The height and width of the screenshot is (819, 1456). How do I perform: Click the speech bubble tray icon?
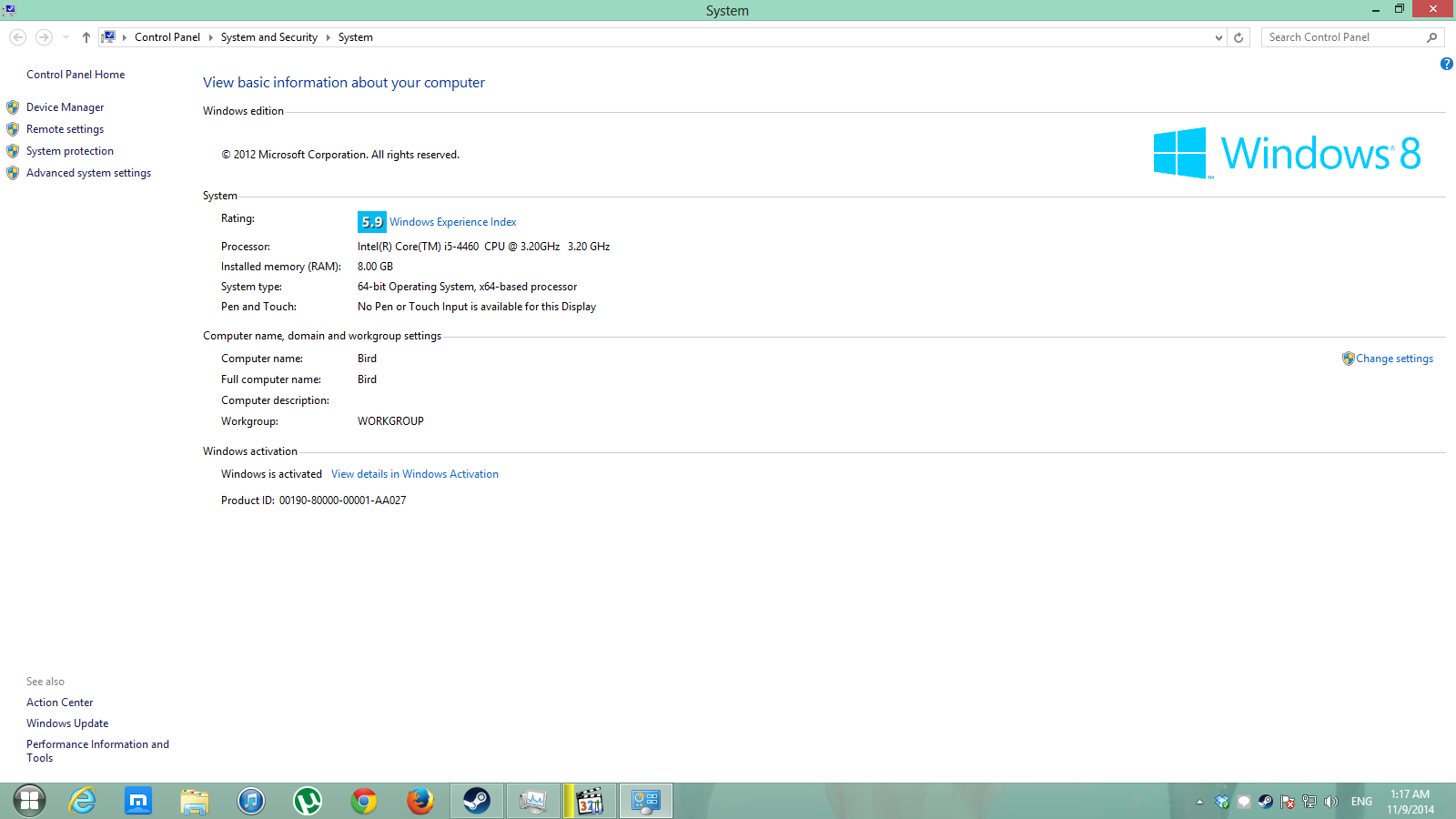point(1244,802)
